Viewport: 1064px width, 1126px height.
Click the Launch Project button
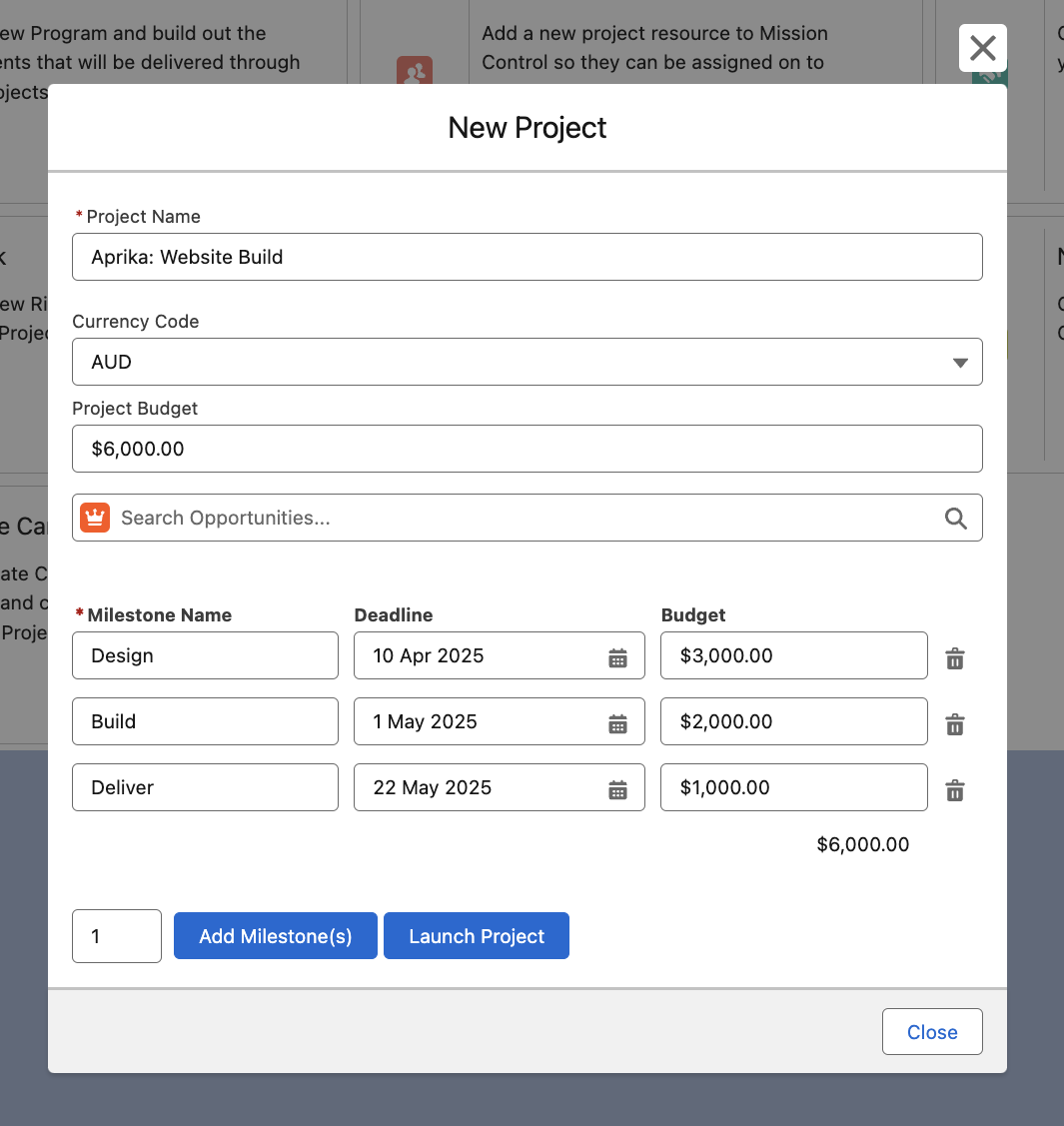coord(476,936)
